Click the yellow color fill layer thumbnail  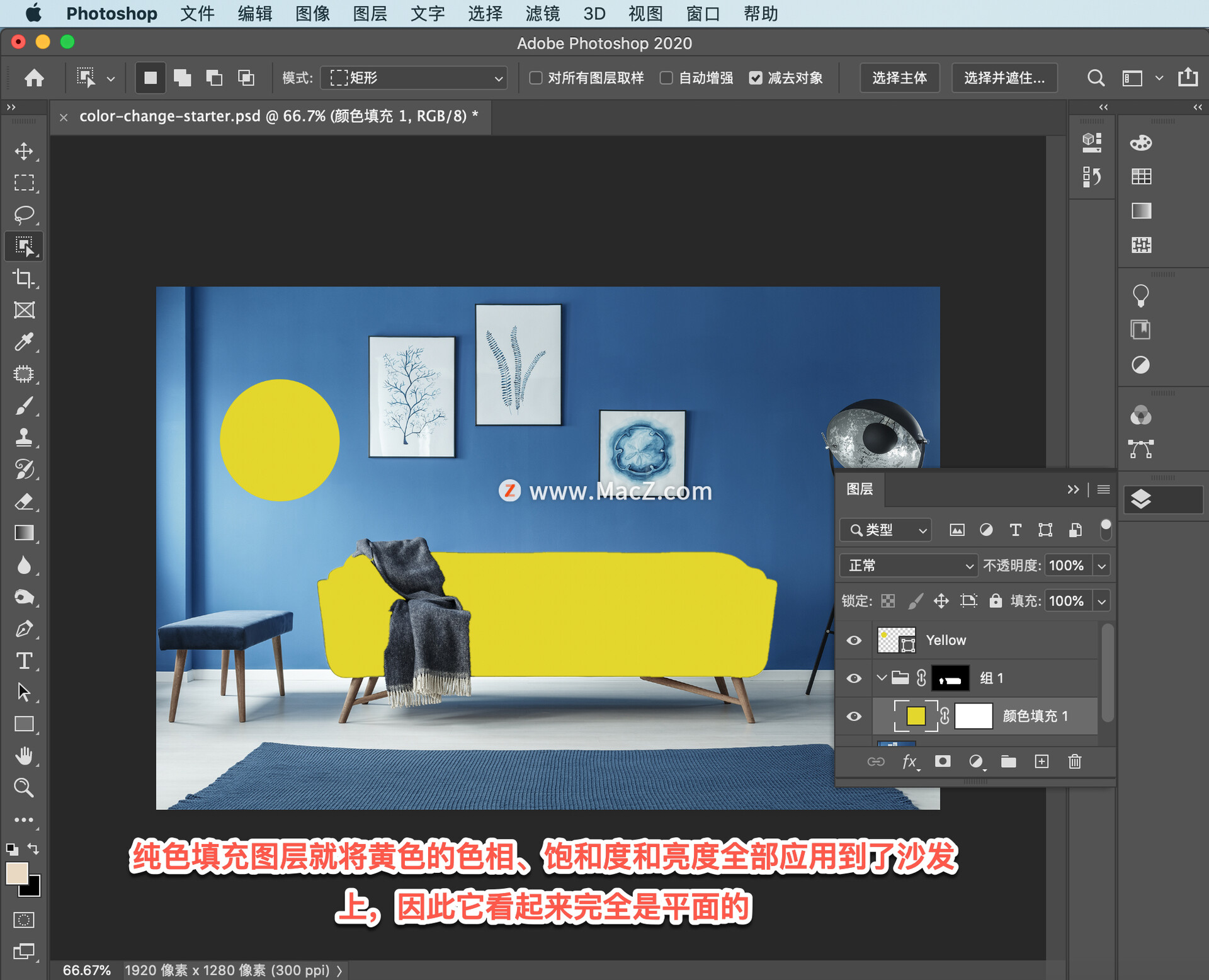coord(915,717)
